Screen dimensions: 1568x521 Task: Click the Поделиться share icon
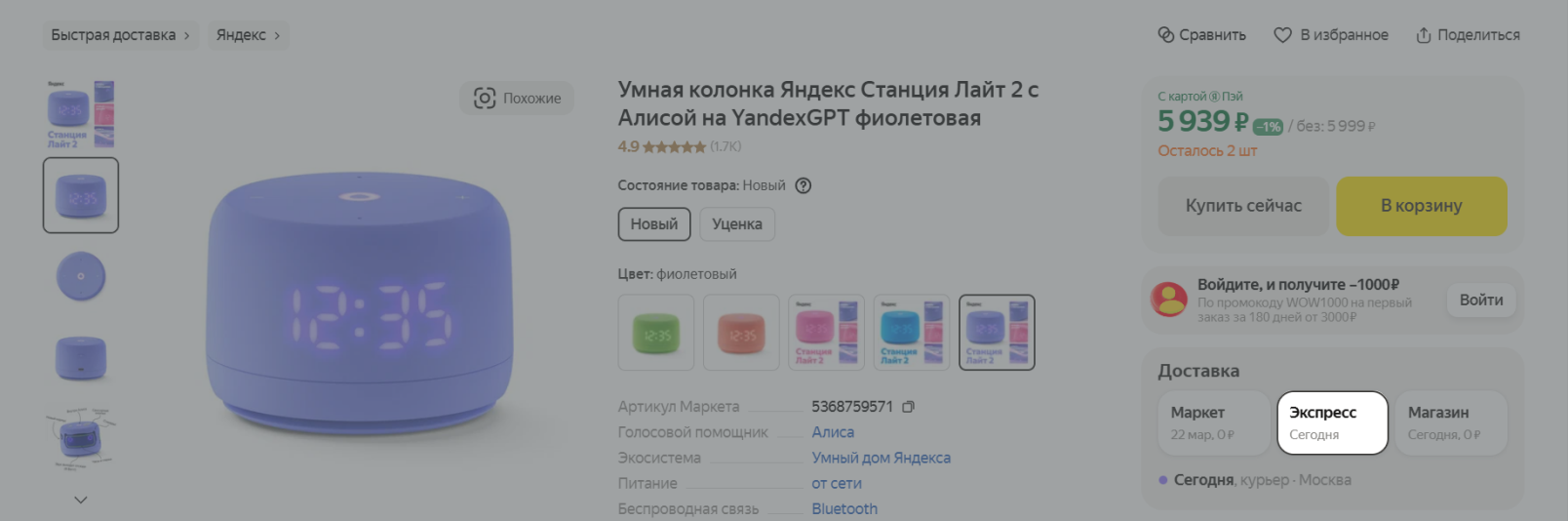point(1424,35)
